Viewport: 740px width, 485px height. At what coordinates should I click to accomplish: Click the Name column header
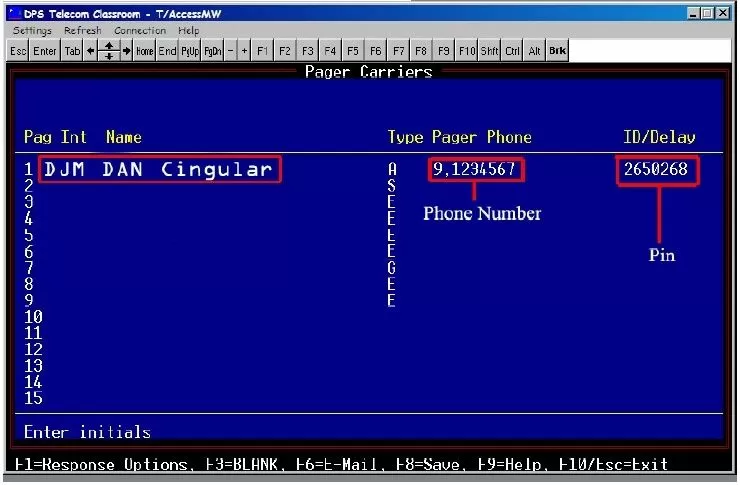[124, 137]
